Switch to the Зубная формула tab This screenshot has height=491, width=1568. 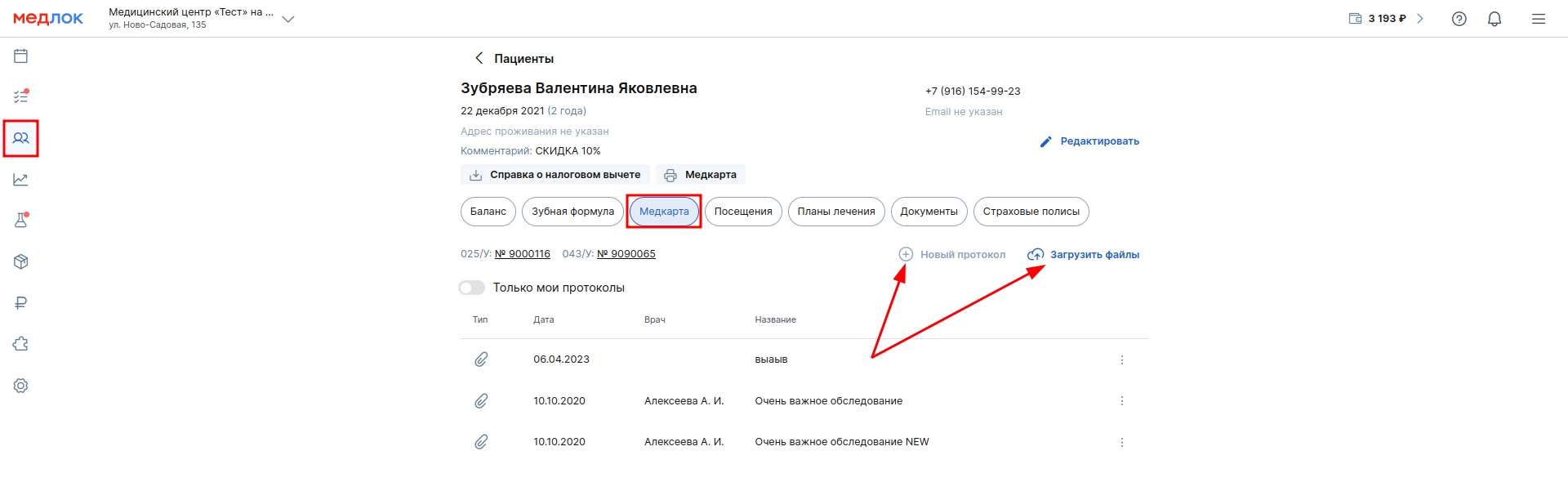(x=572, y=212)
